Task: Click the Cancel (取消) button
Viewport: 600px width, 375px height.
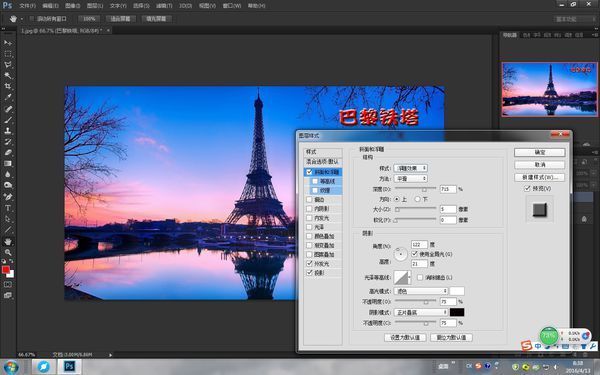Action: [540, 165]
